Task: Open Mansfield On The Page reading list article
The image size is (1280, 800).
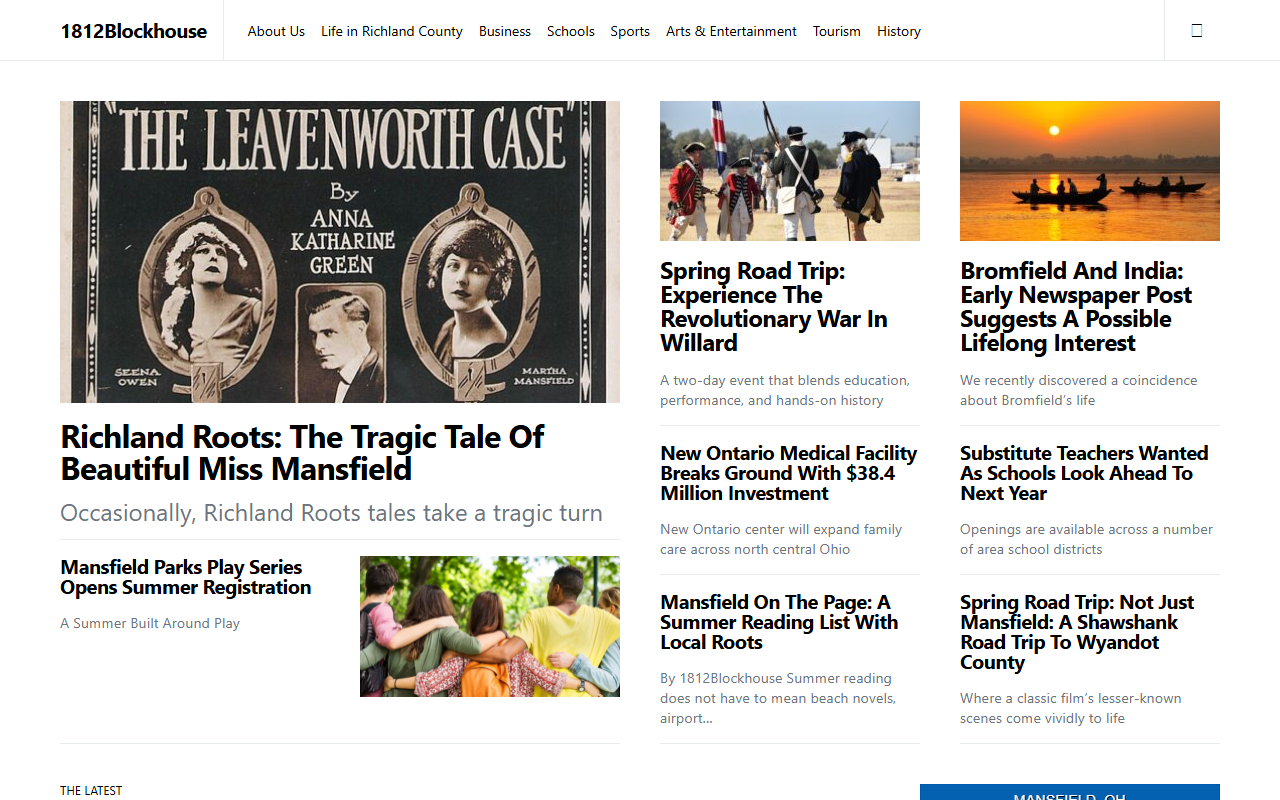Action: coord(779,622)
